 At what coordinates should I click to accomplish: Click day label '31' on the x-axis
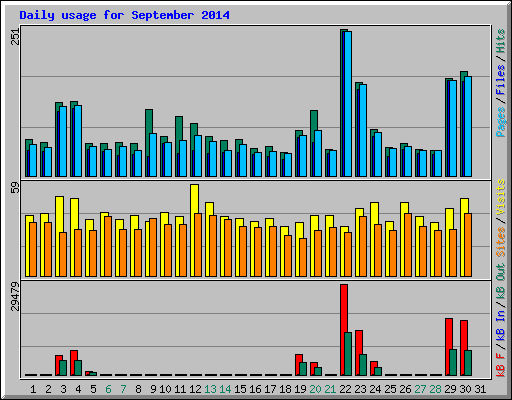pos(480,389)
